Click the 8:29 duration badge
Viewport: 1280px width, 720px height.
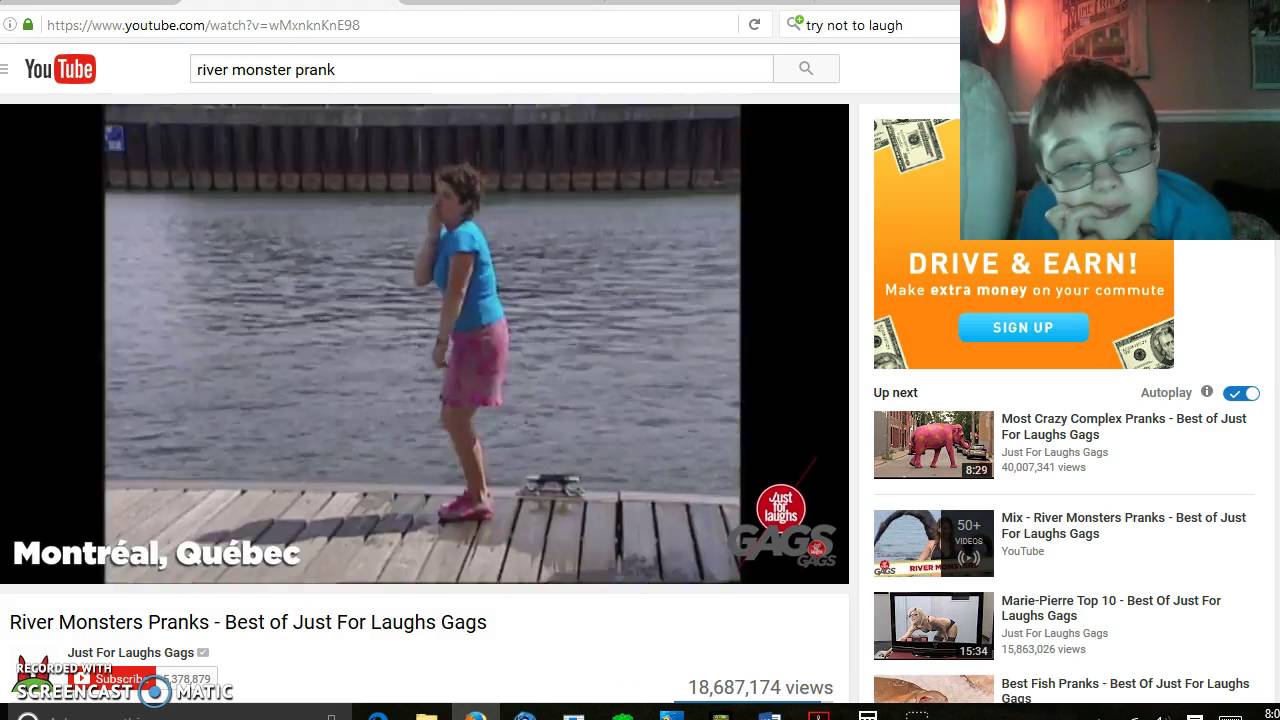pyautogui.click(x=976, y=470)
